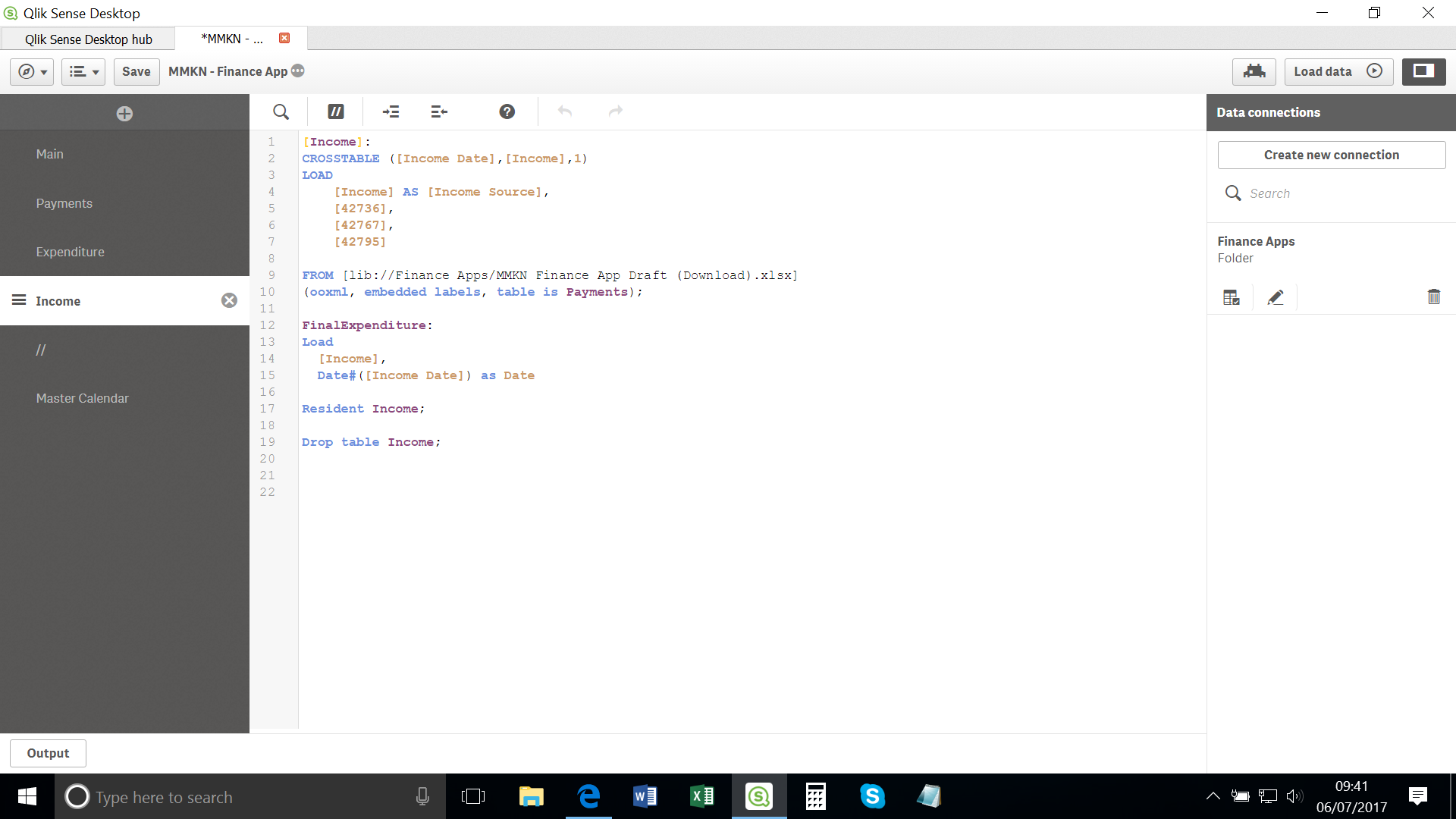Click the app info icon next to title
Image resolution: width=1456 pixels, height=819 pixels.
click(298, 71)
